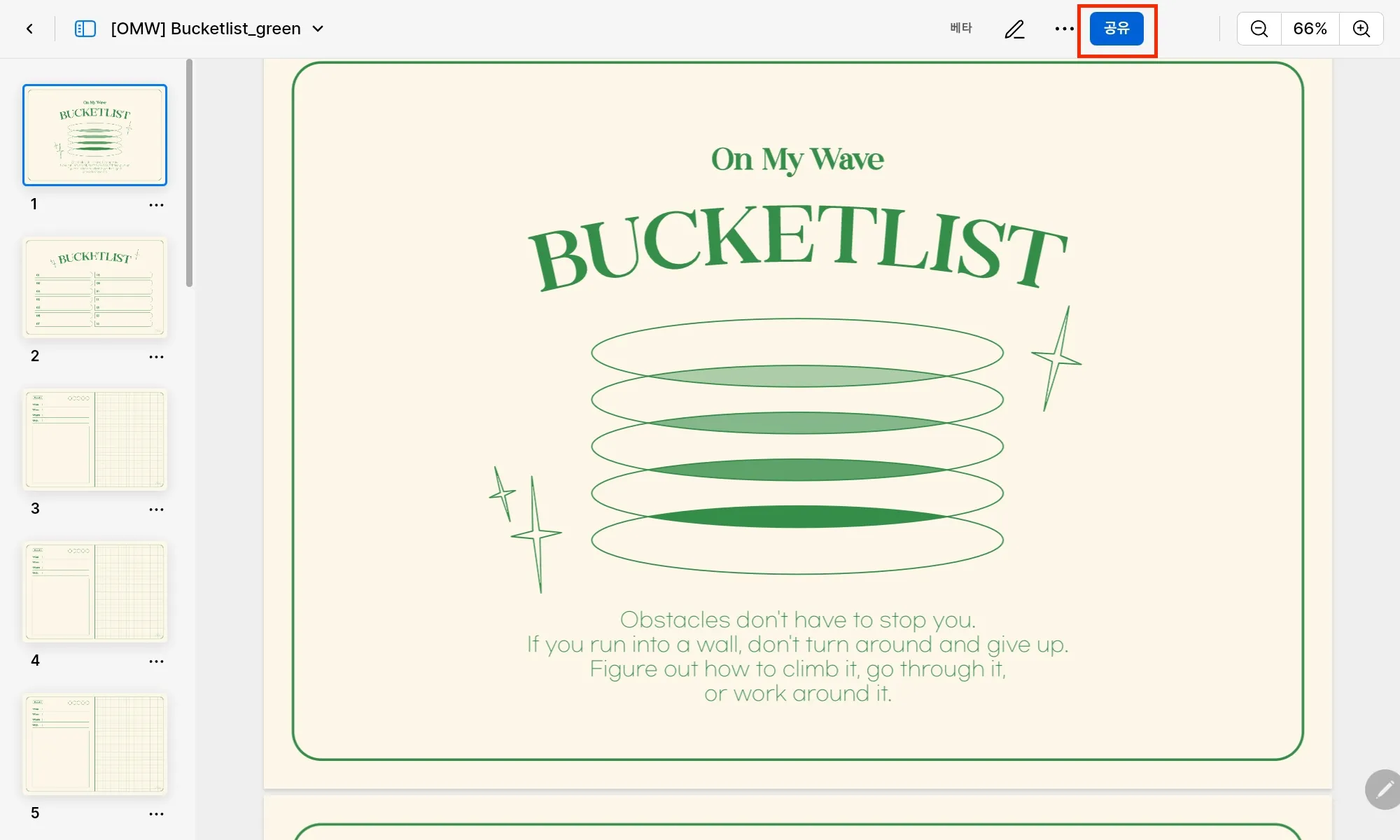Expand the Bucketlist_green title dropdown
The width and height of the screenshot is (1400, 840).
[x=318, y=29]
